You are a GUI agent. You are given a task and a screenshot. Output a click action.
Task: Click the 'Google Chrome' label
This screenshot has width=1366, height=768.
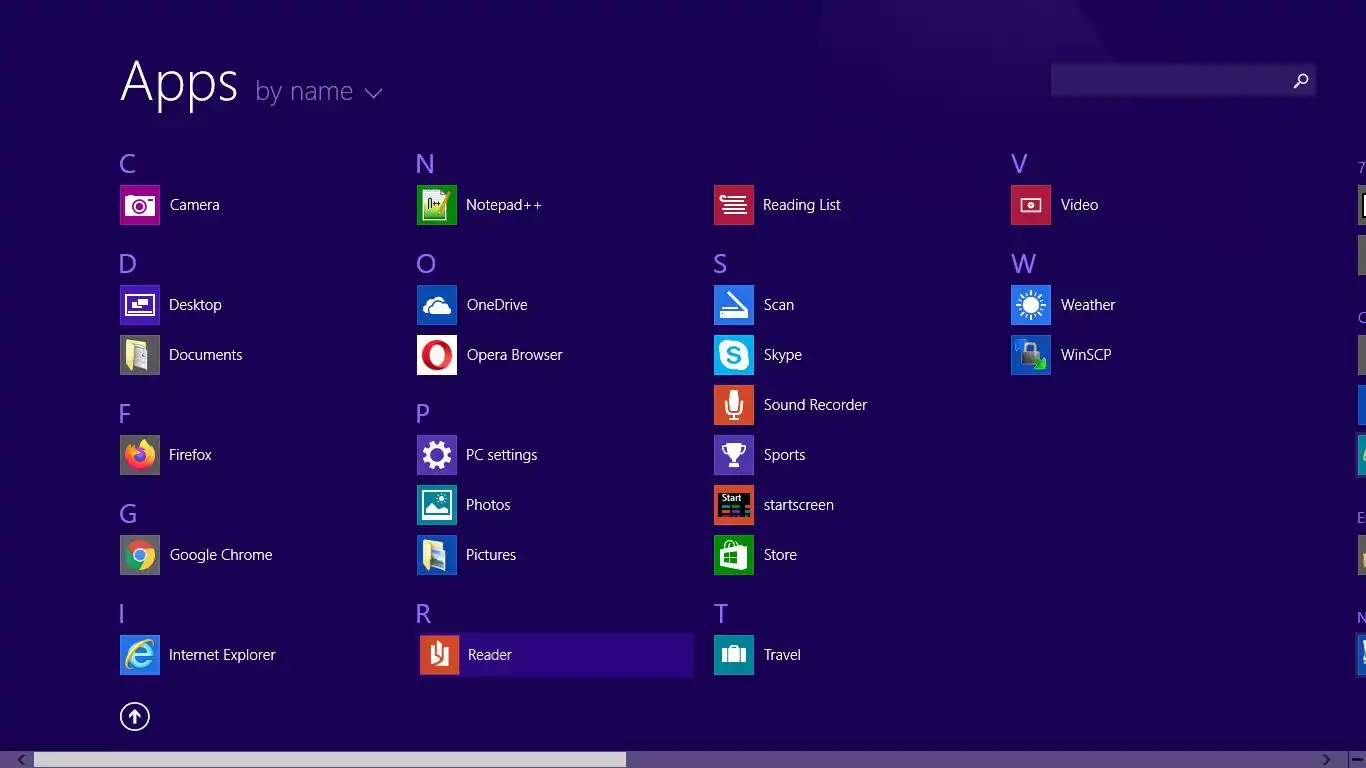click(x=221, y=555)
